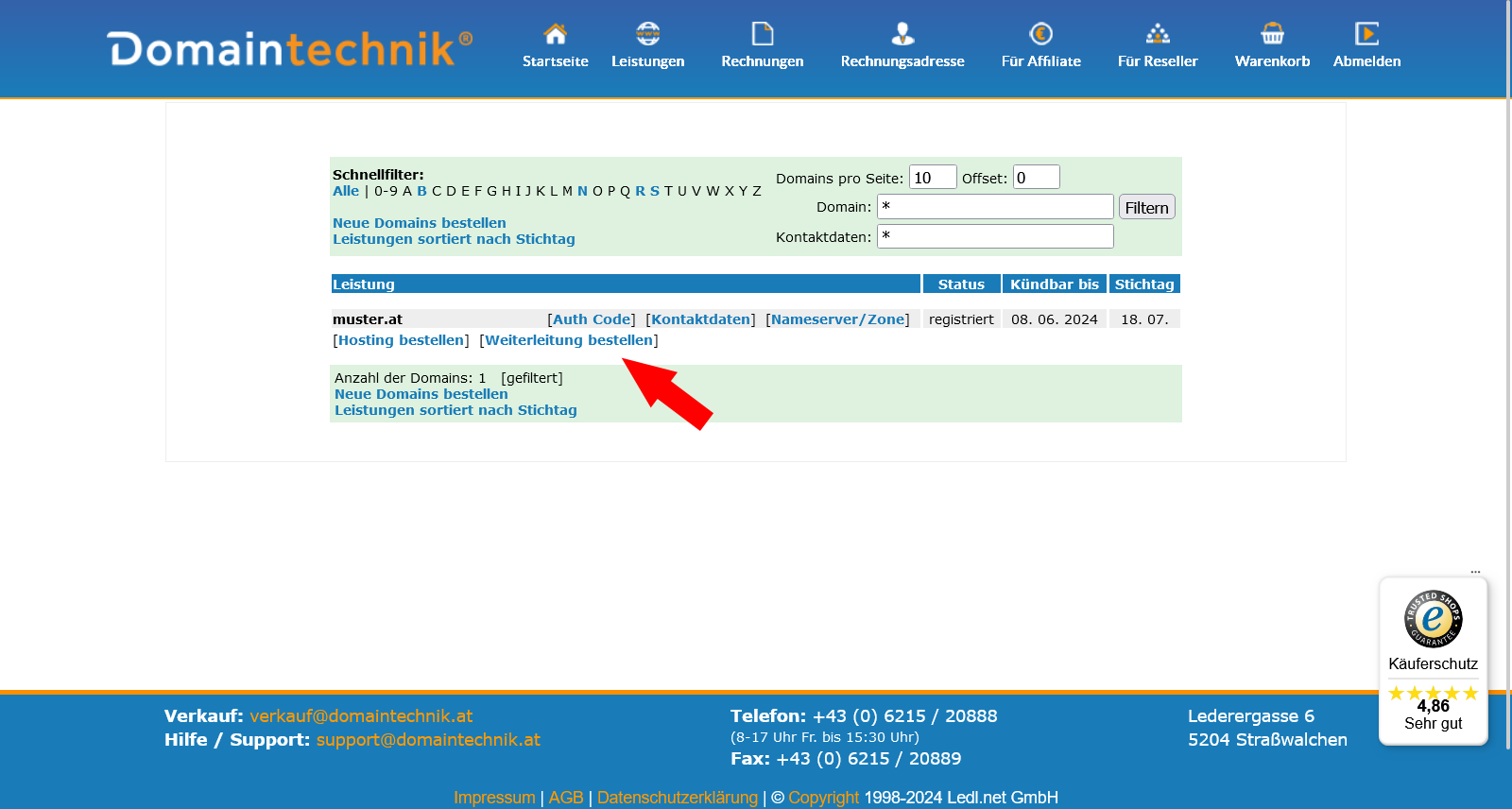Open the Nameserver/Zone link
Screen dimensions: 1512x809
coord(837,319)
